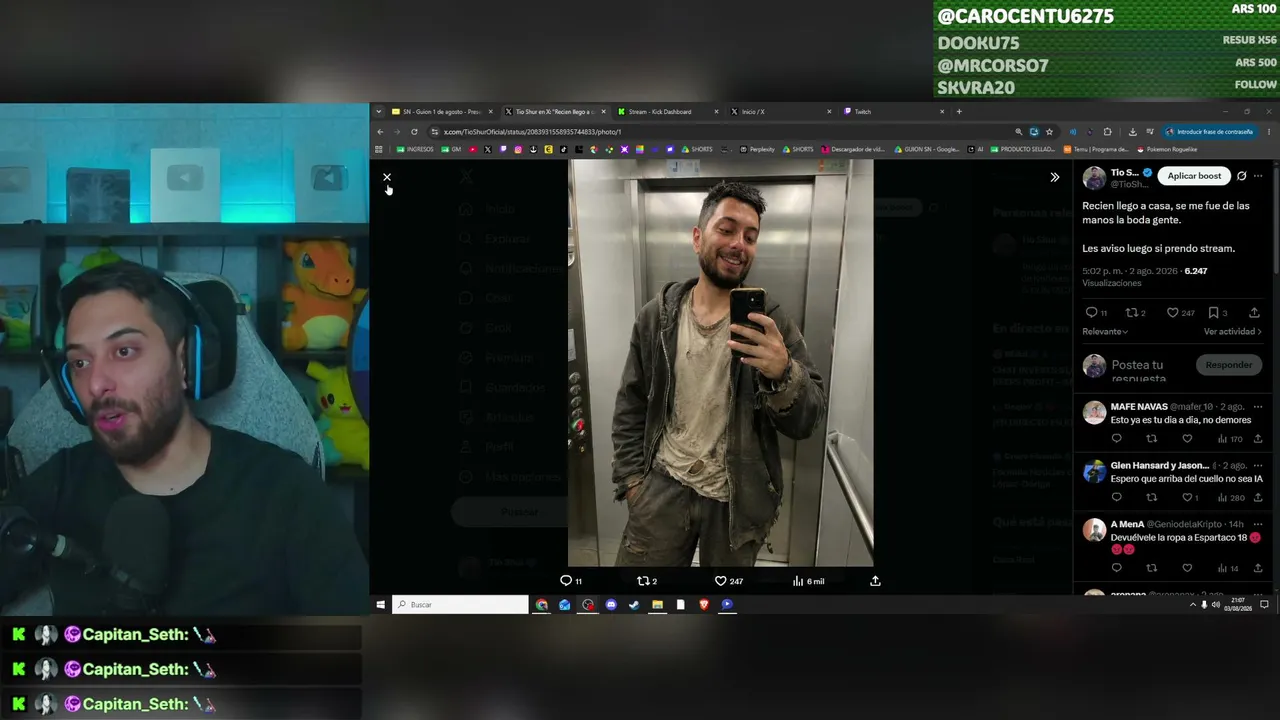Open Tio Shur's avatar in the post header

coord(1094,178)
